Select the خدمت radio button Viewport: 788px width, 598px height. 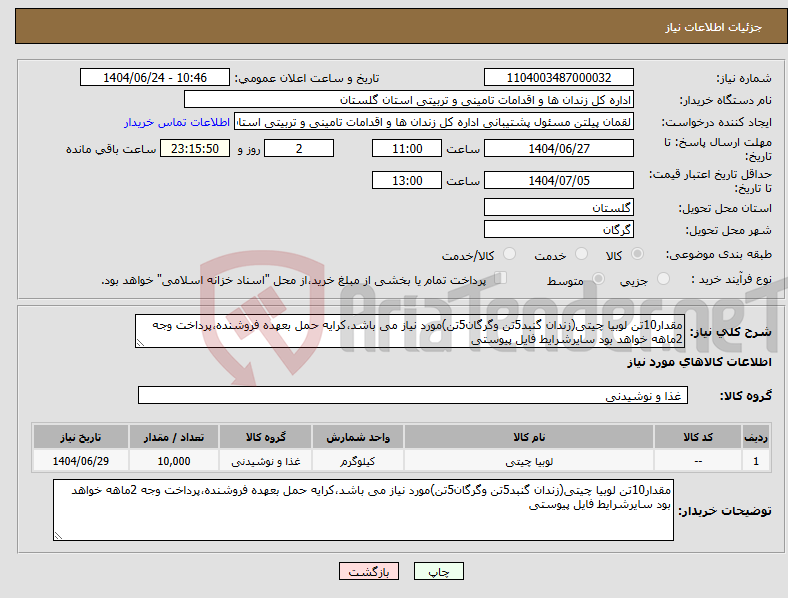coord(581,254)
